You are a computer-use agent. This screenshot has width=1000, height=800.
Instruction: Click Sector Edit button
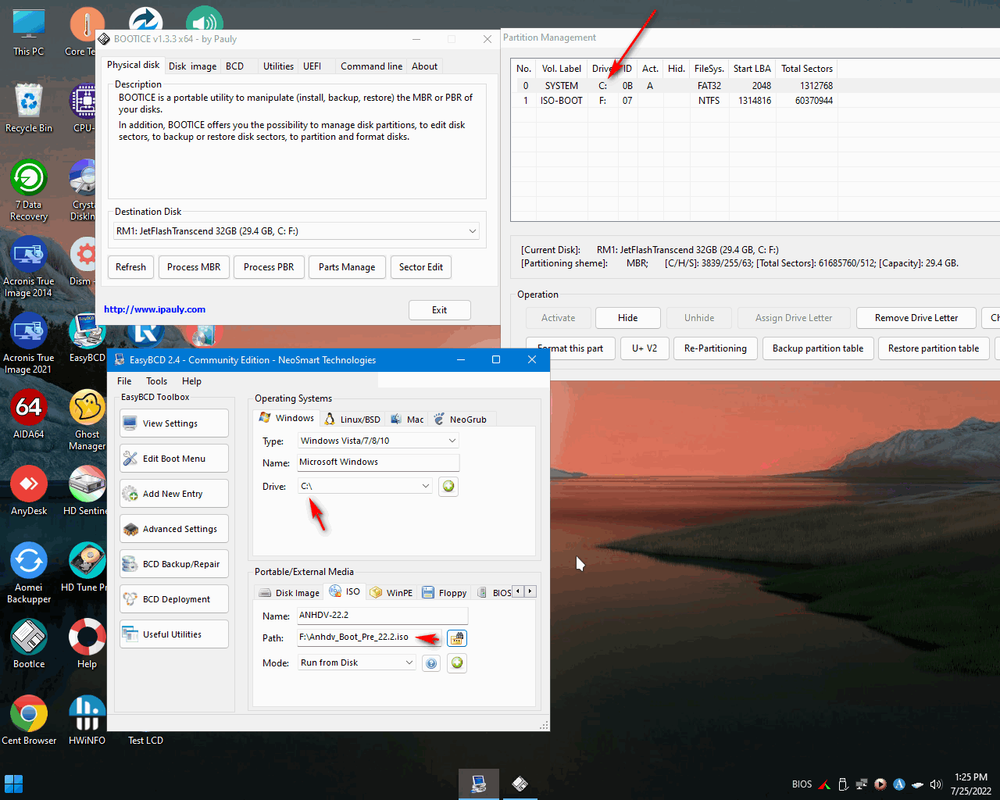click(421, 267)
